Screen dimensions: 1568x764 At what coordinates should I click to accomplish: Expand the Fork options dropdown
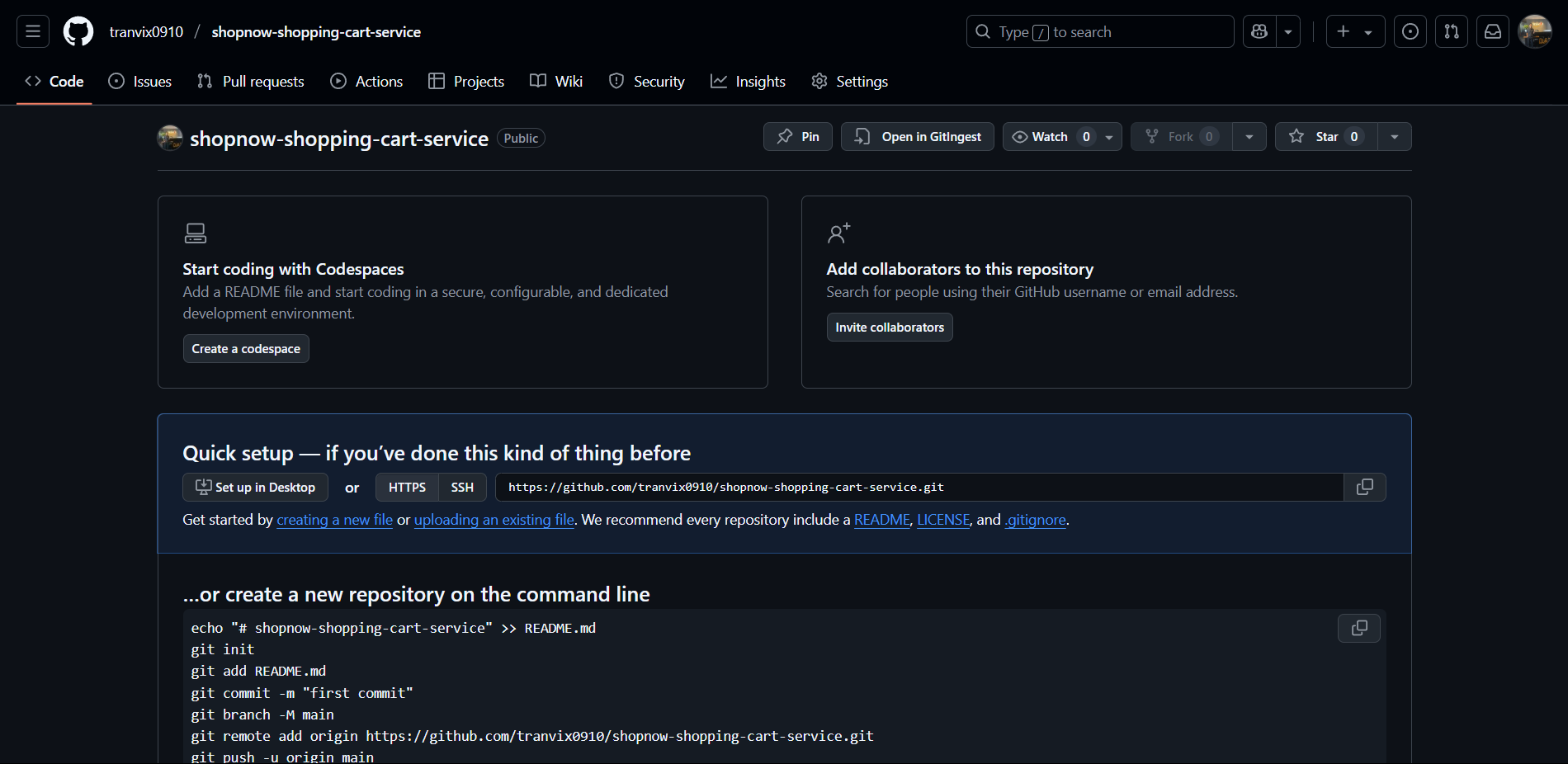tap(1249, 136)
